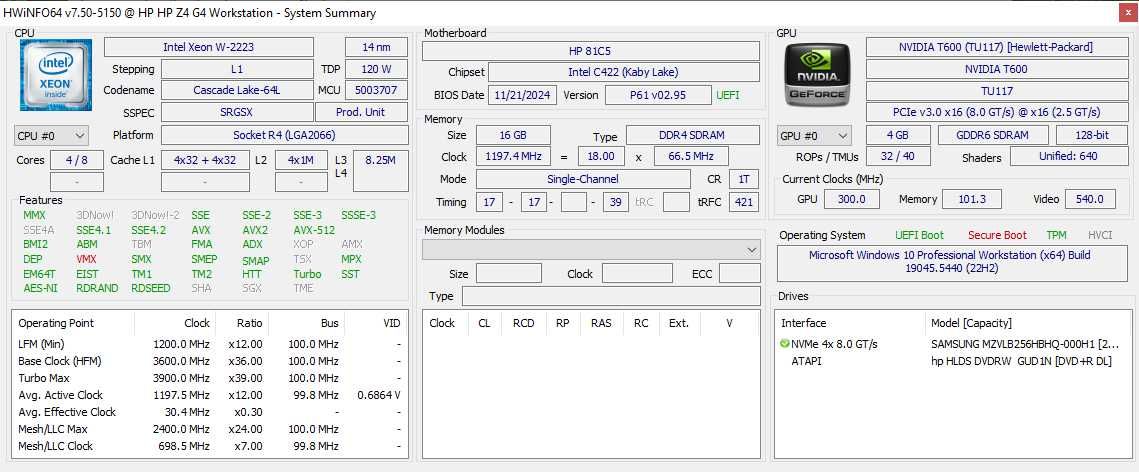1139x472 pixels.
Task: Click the SRGSX SSPEC value
Action: tap(236, 113)
